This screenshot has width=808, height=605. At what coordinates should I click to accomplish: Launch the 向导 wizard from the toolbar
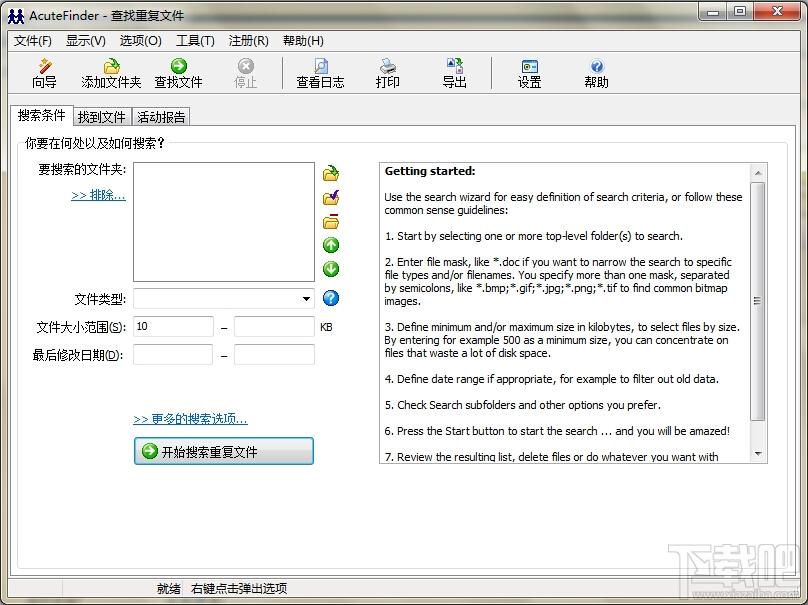point(44,73)
